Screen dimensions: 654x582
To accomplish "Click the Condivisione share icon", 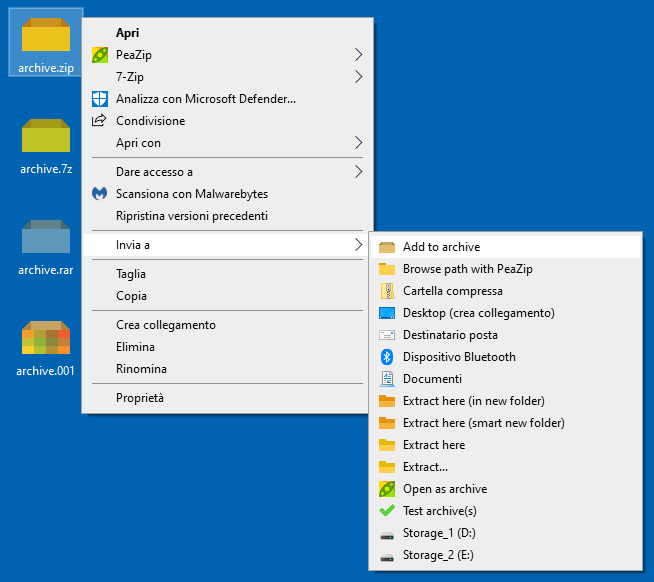I will pyautogui.click(x=99, y=121).
